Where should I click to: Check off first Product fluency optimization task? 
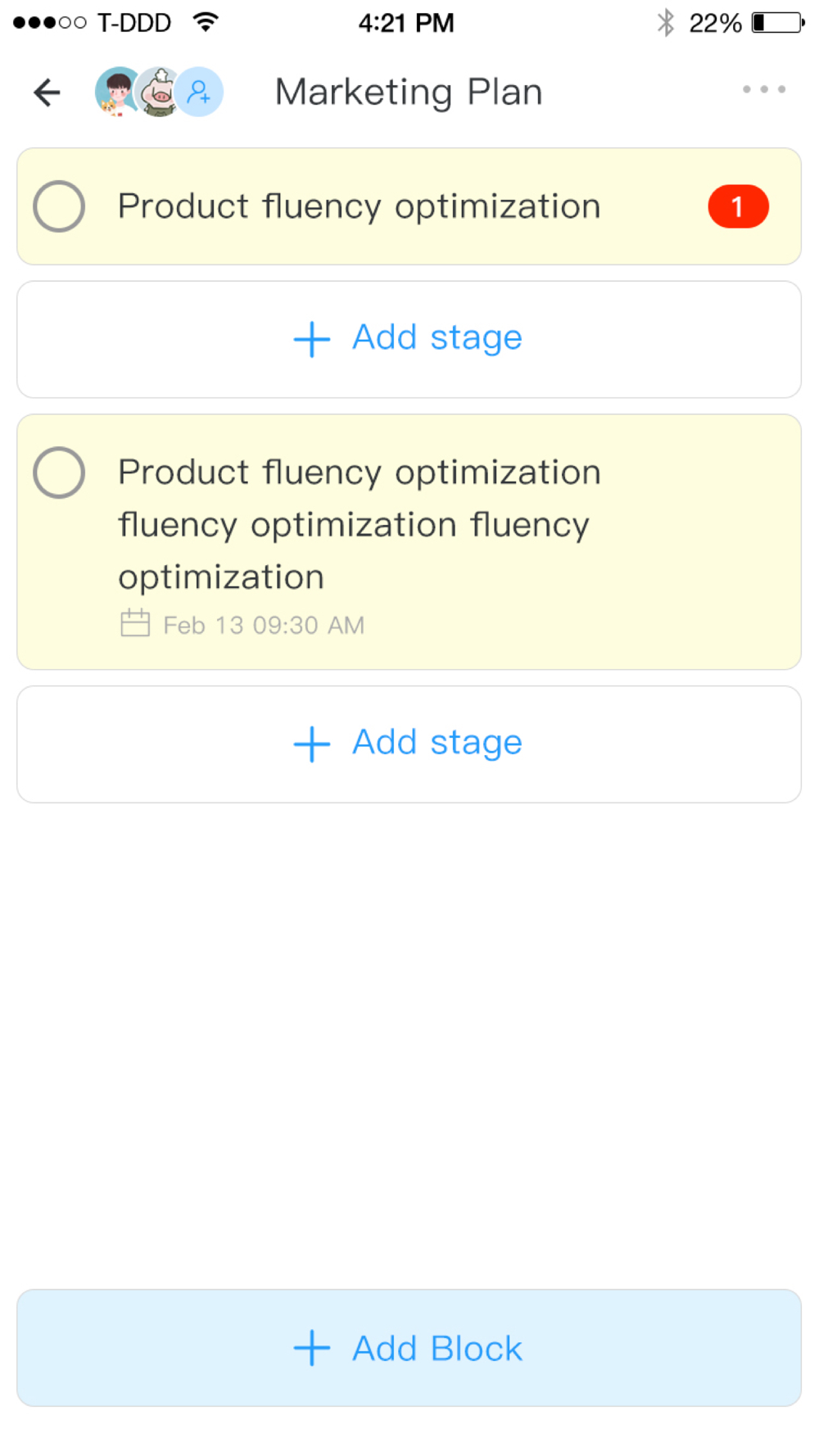(x=59, y=206)
